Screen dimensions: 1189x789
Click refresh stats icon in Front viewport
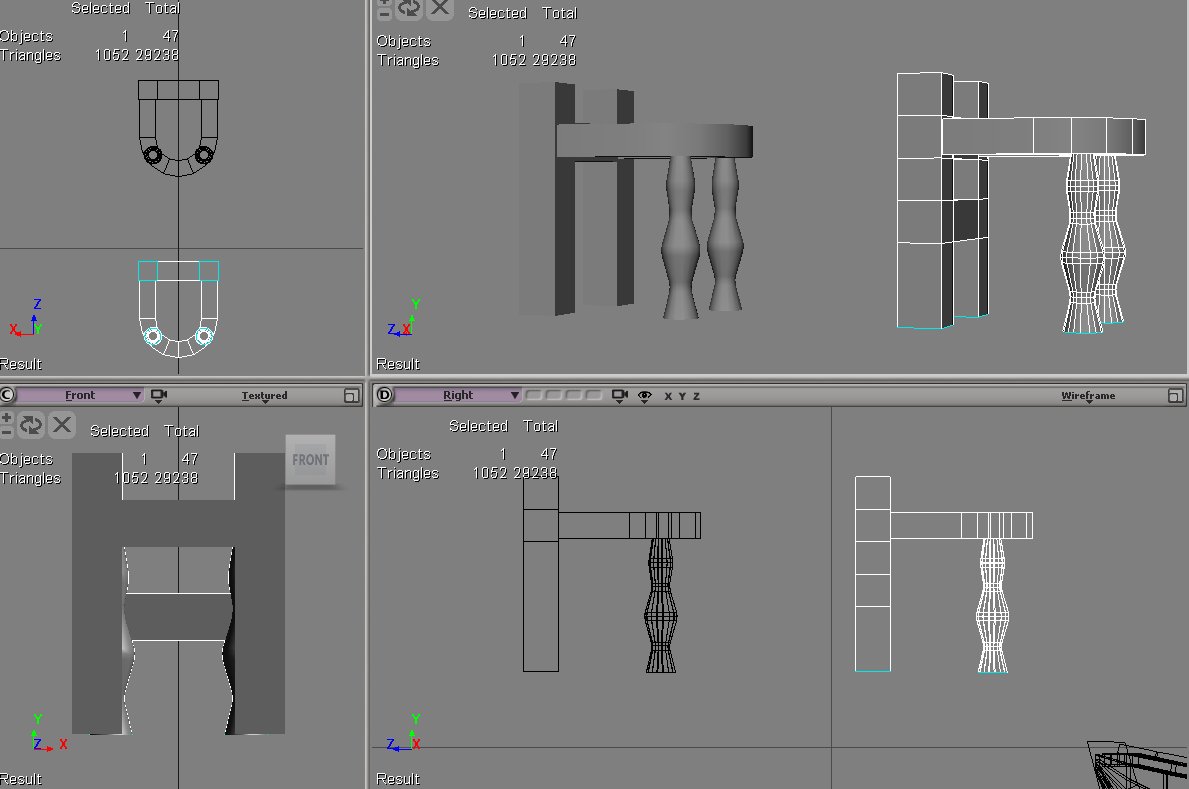tap(32, 425)
